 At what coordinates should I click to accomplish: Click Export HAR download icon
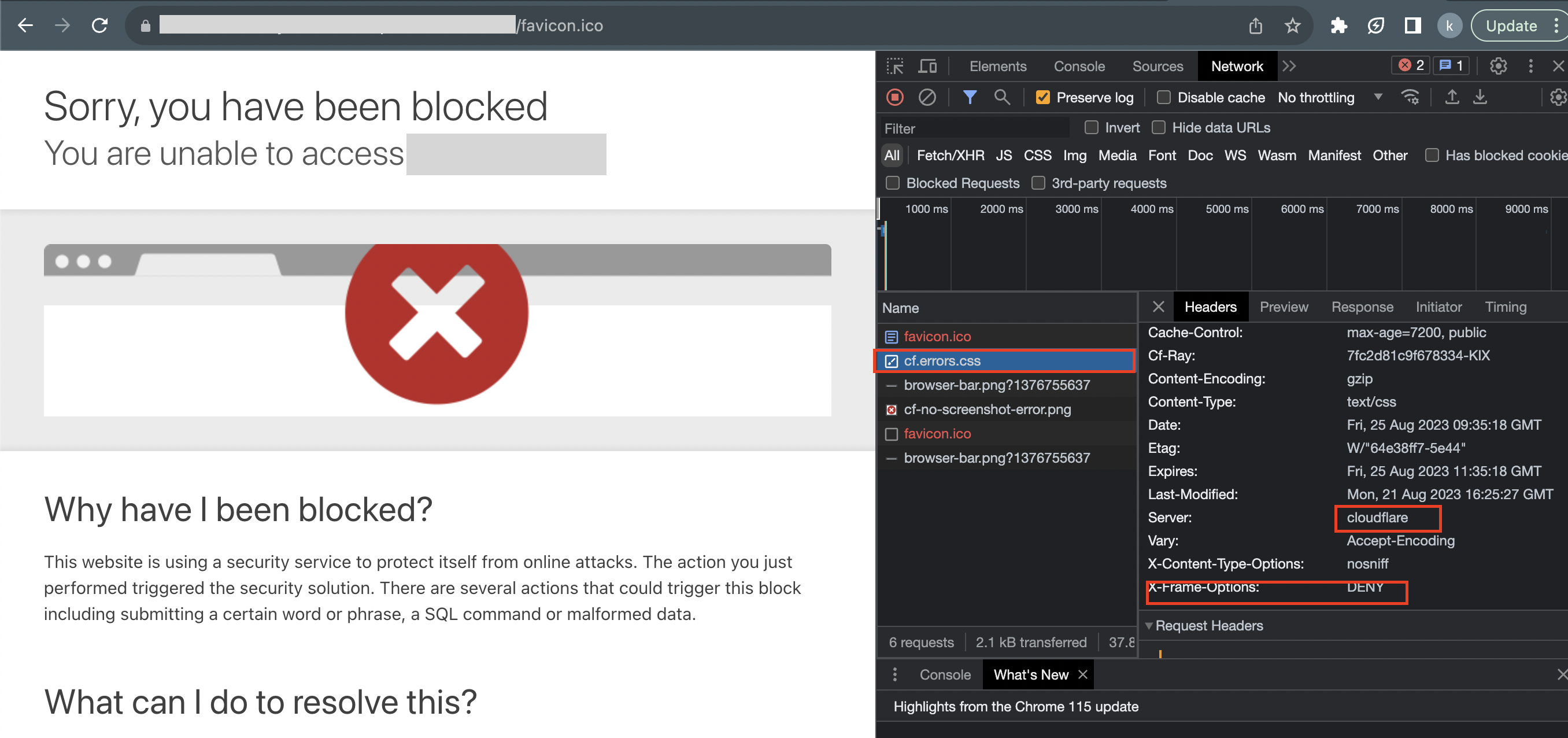1480,97
